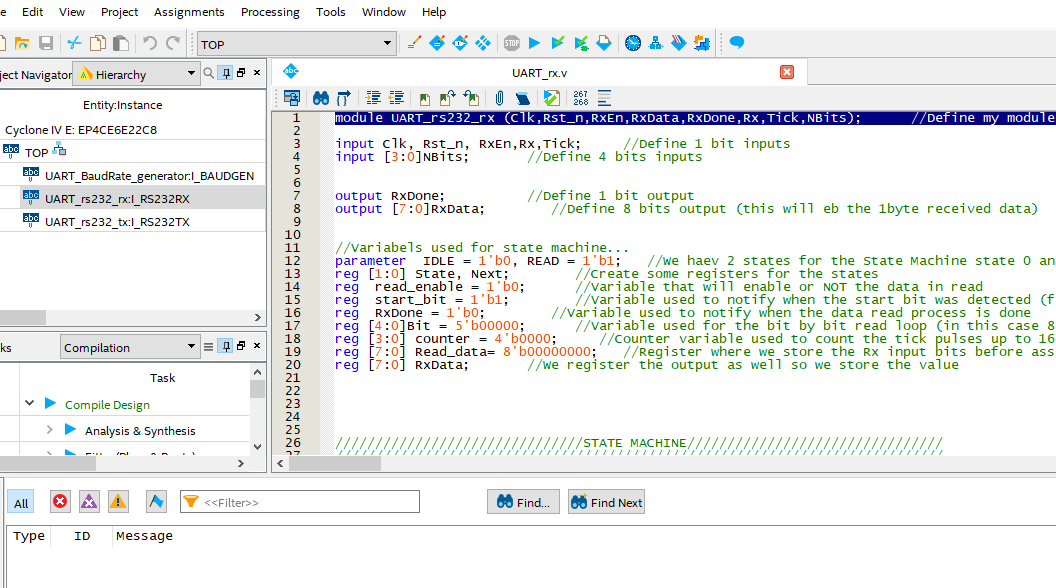1056x588 pixels.
Task: Start Analysis & Elaboration checkmark-arrow icon
Action: [558, 43]
